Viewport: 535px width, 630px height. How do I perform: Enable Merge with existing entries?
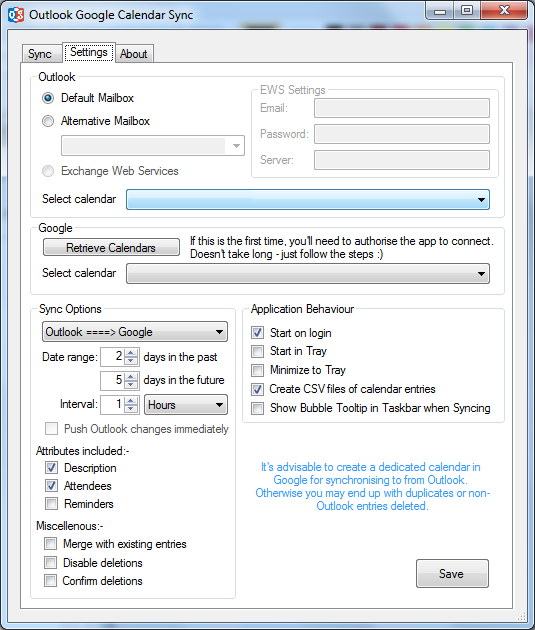[51, 544]
